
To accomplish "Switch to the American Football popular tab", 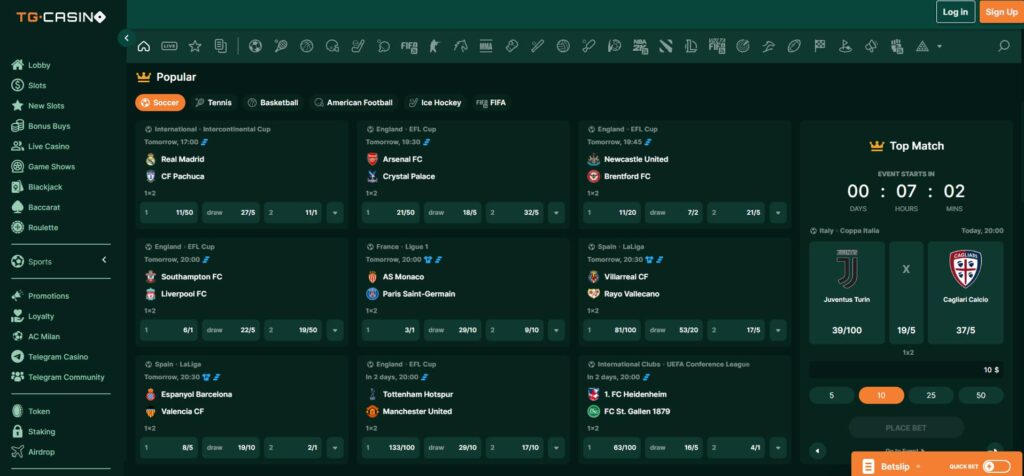I will pos(353,103).
